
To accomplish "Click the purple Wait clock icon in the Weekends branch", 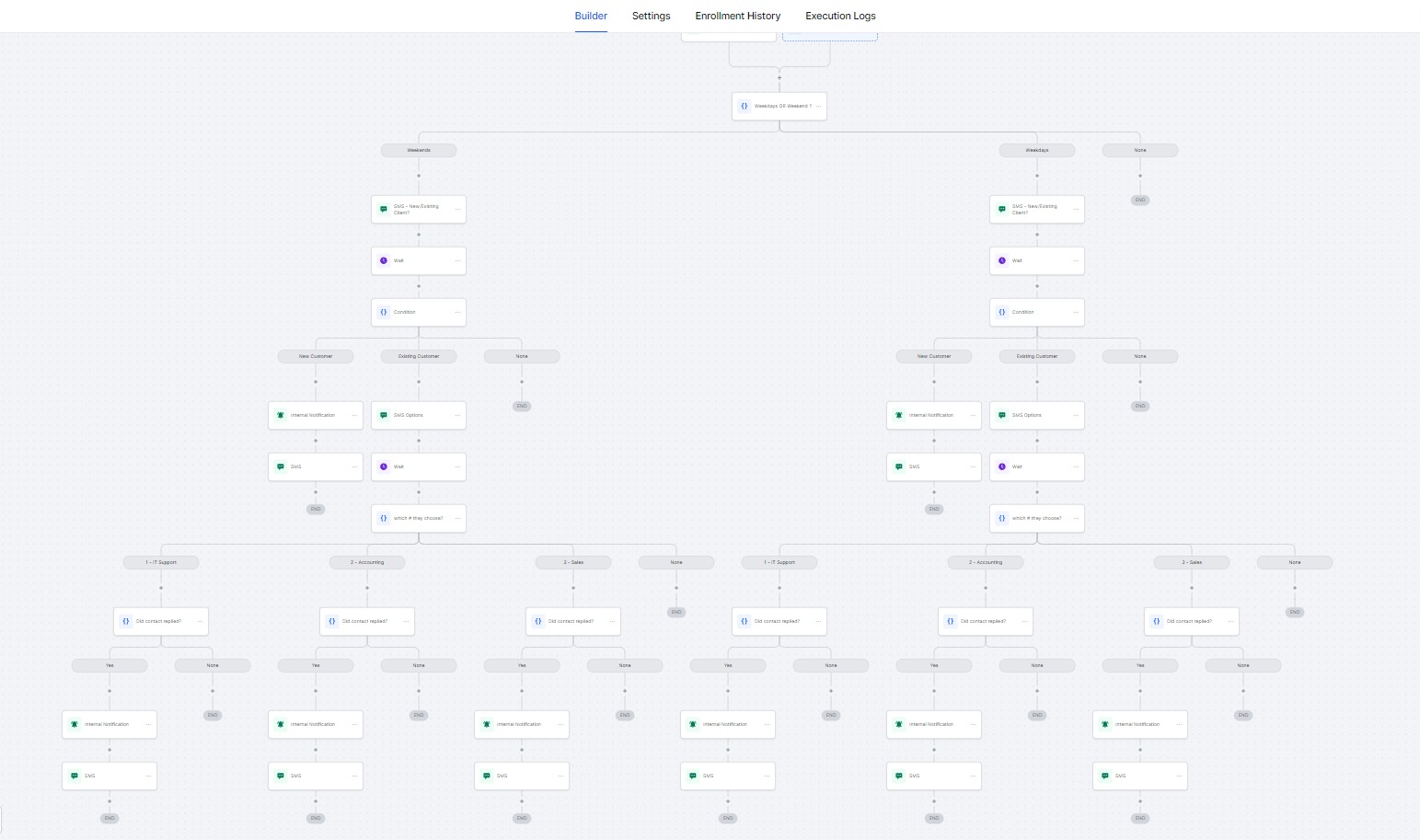I will (384, 260).
